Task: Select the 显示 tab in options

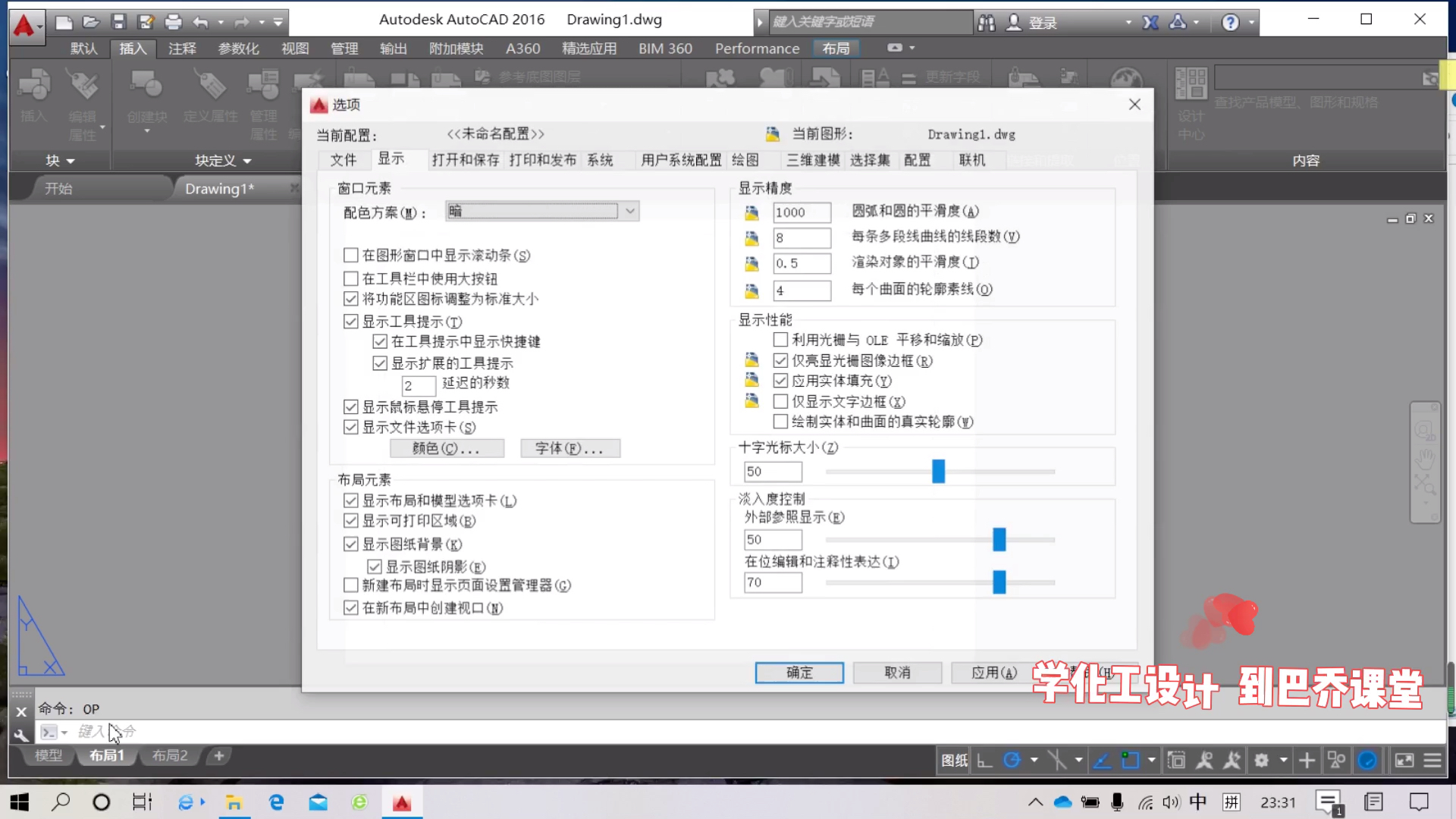Action: [391, 159]
